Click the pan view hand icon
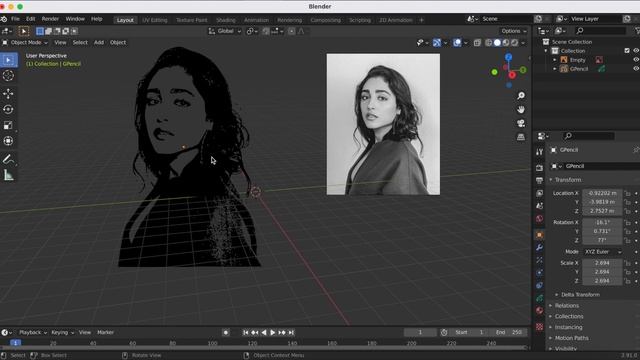Image resolution: width=640 pixels, height=360 pixels. [521, 109]
